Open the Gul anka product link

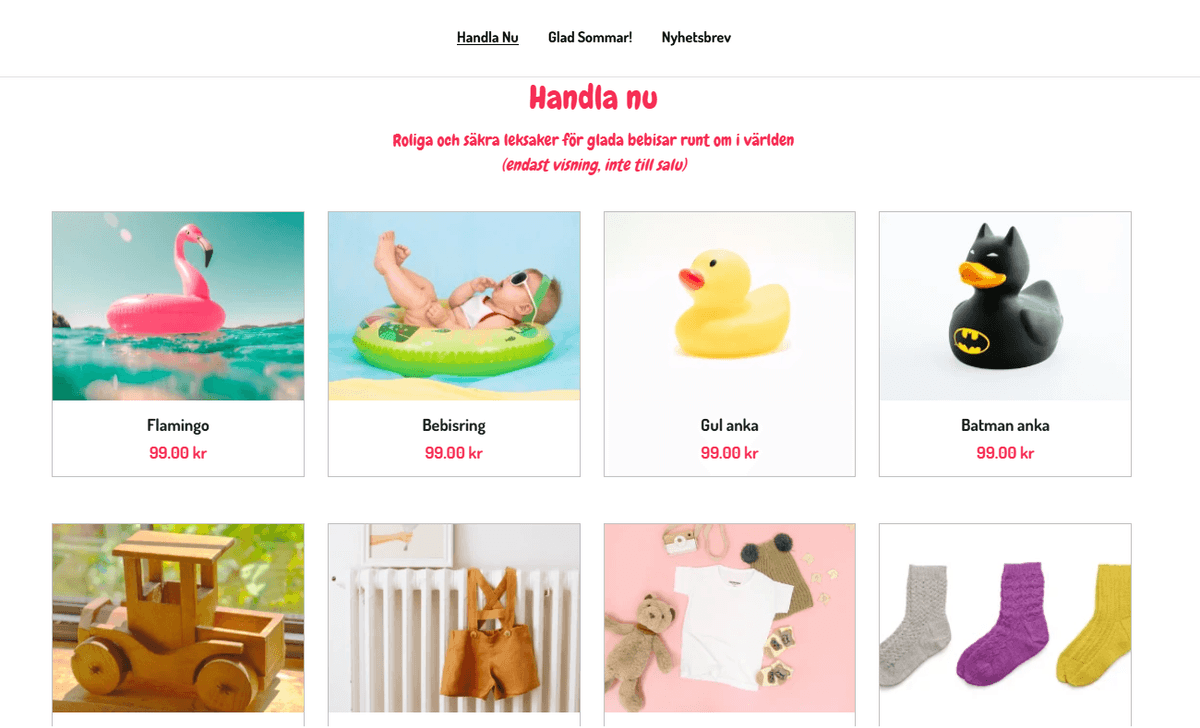tap(730, 426)
